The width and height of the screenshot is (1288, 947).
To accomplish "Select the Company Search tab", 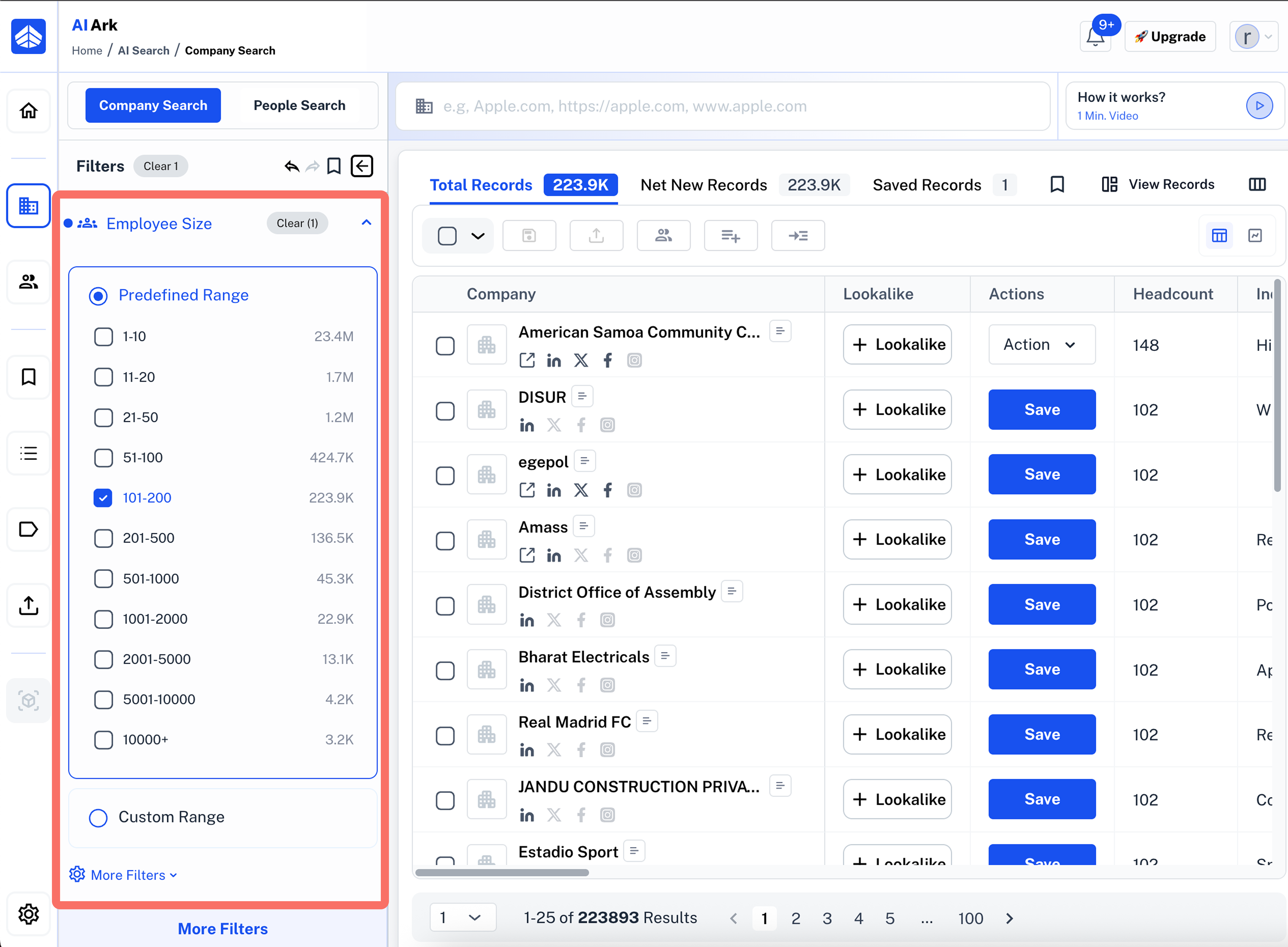I will [153, 105].
